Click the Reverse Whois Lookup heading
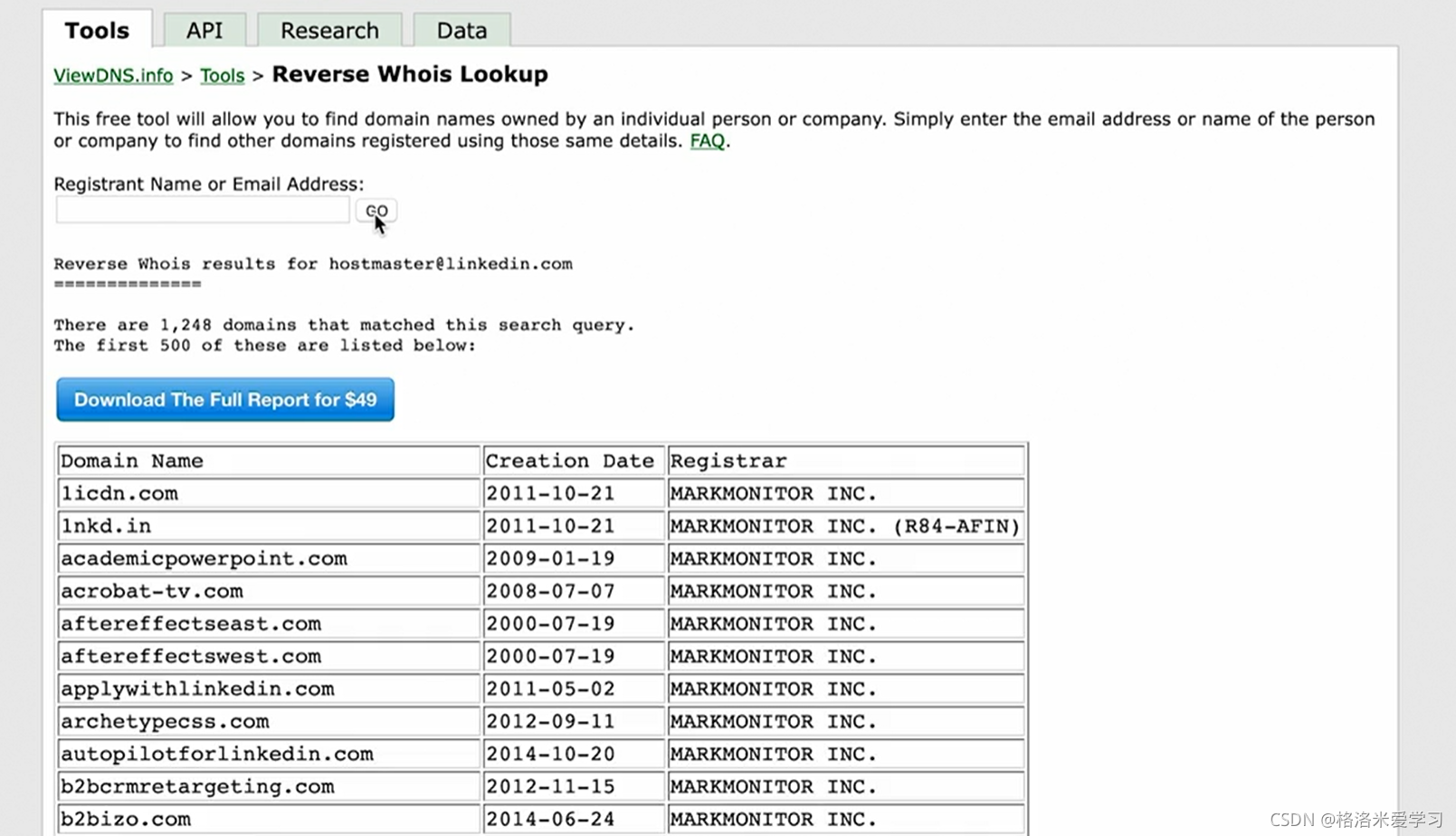Image resolution: width=1456 pixels, height=836 pixels. point(410,74)
